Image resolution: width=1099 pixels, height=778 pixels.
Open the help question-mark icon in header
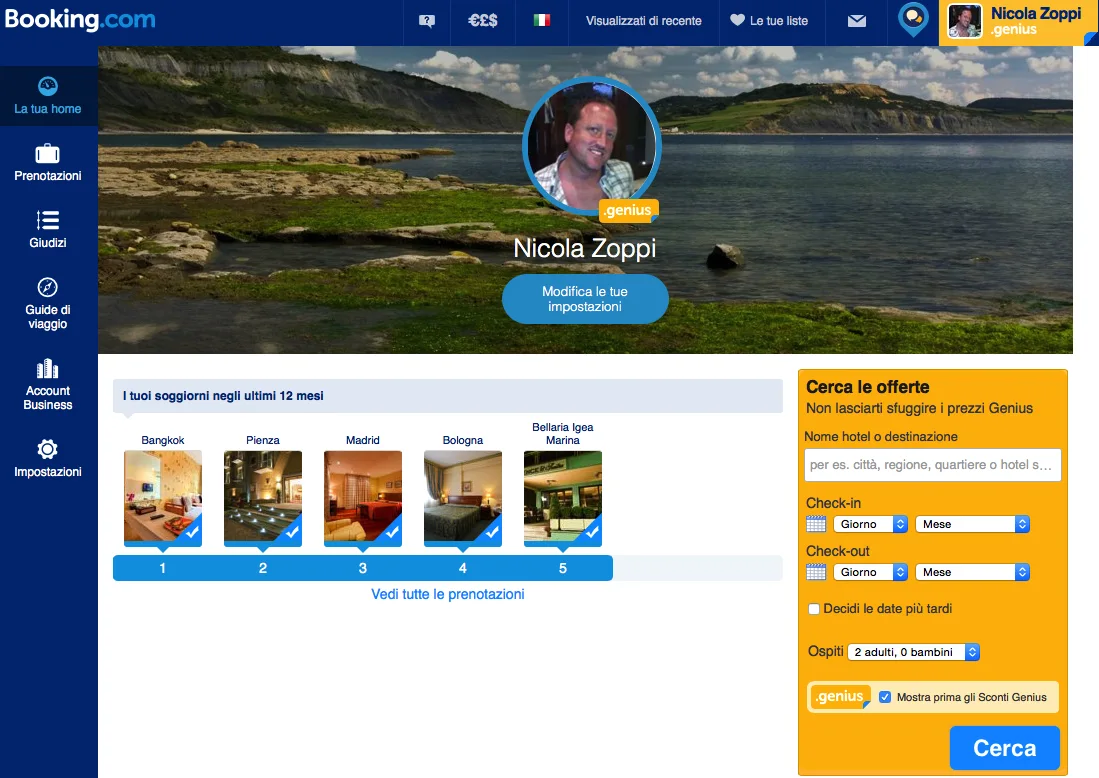pos(427,21)
